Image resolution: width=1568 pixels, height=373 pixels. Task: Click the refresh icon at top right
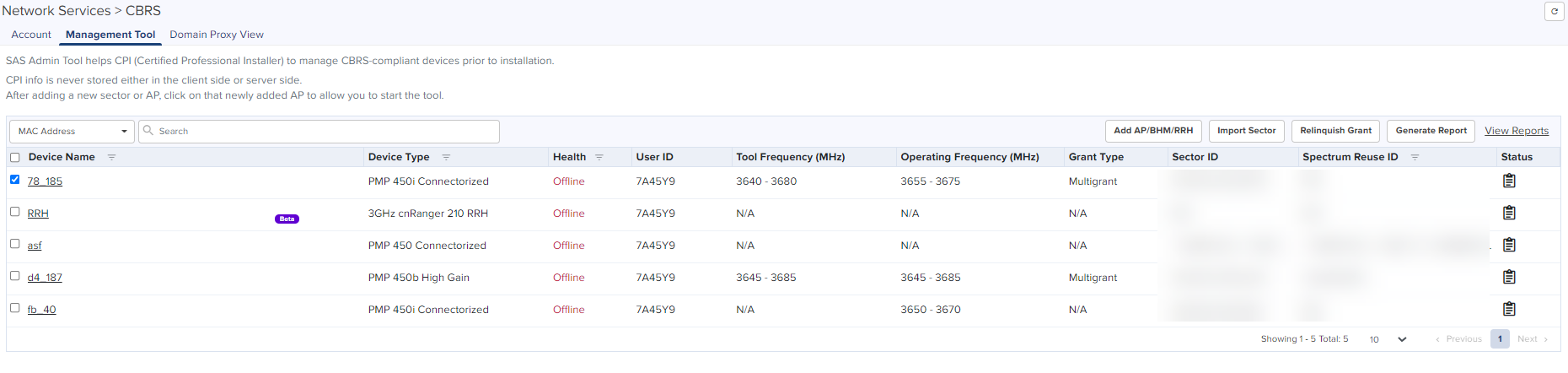click(x=1555, y=12)
